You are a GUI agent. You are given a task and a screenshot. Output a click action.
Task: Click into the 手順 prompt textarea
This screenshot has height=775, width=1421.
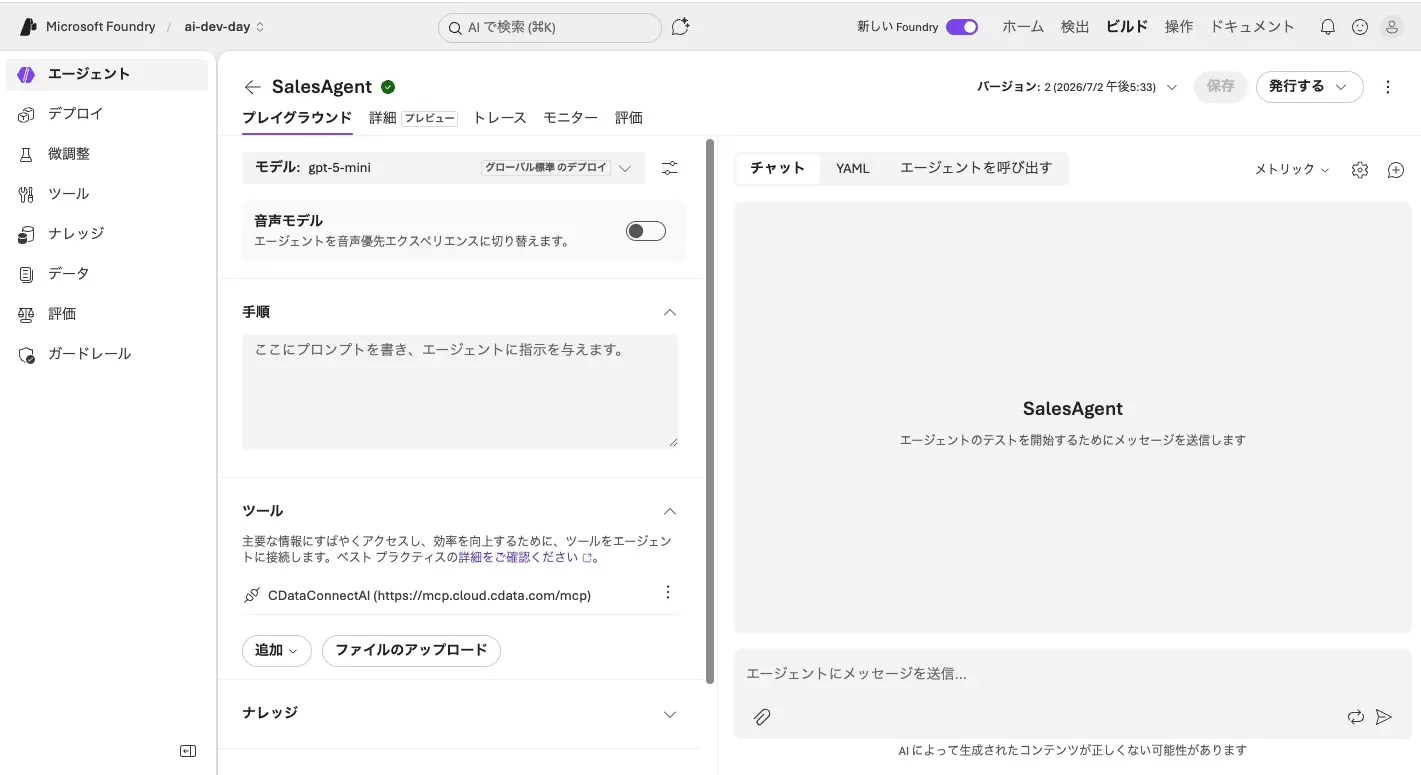point(460,391)
